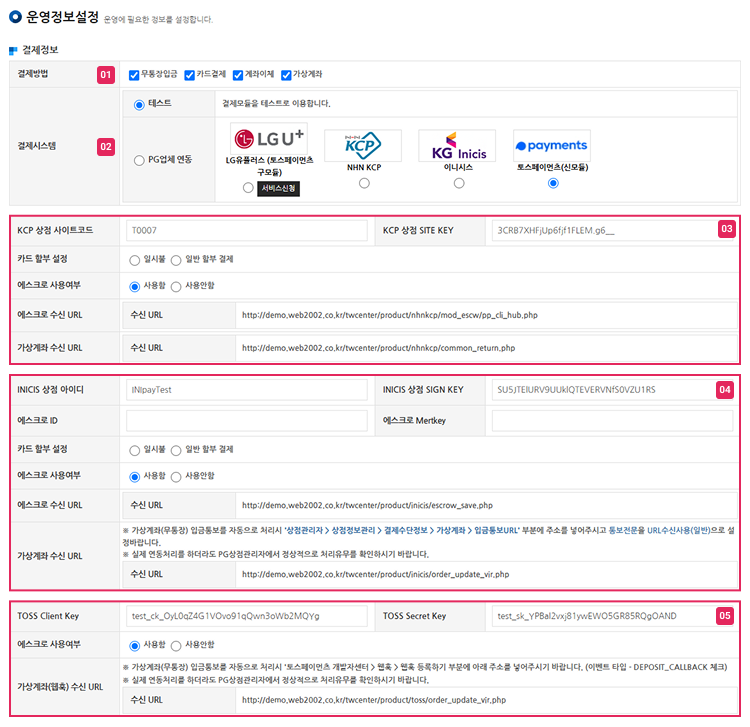This screenshot has width=750, height=727.
Task: Select 사용함 for KCP 에스크로
Action: [x=134, y=286]
